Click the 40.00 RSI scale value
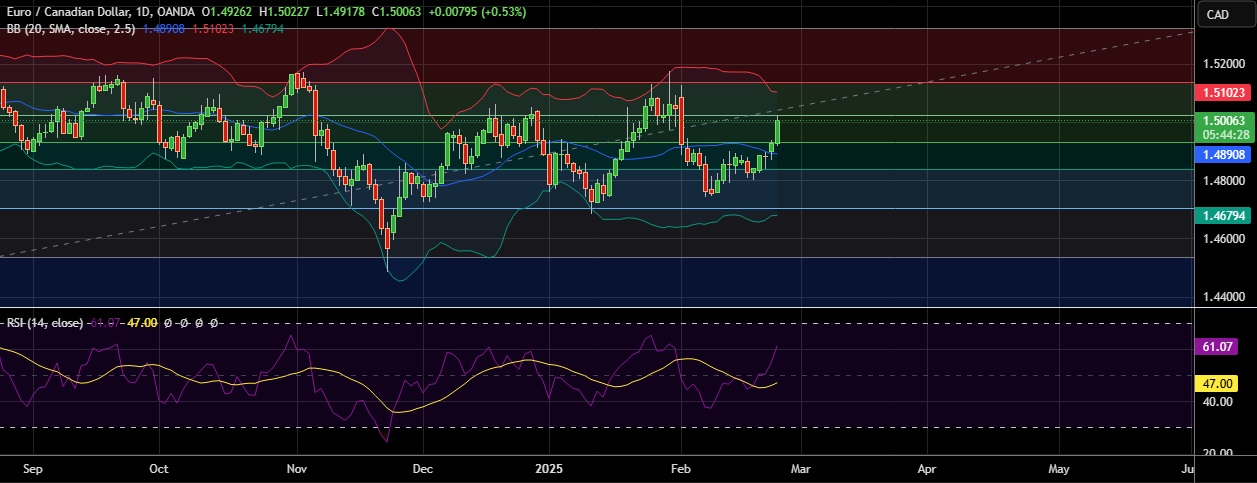This screenshot has width=1257, height=483. tap(1217, 402)
